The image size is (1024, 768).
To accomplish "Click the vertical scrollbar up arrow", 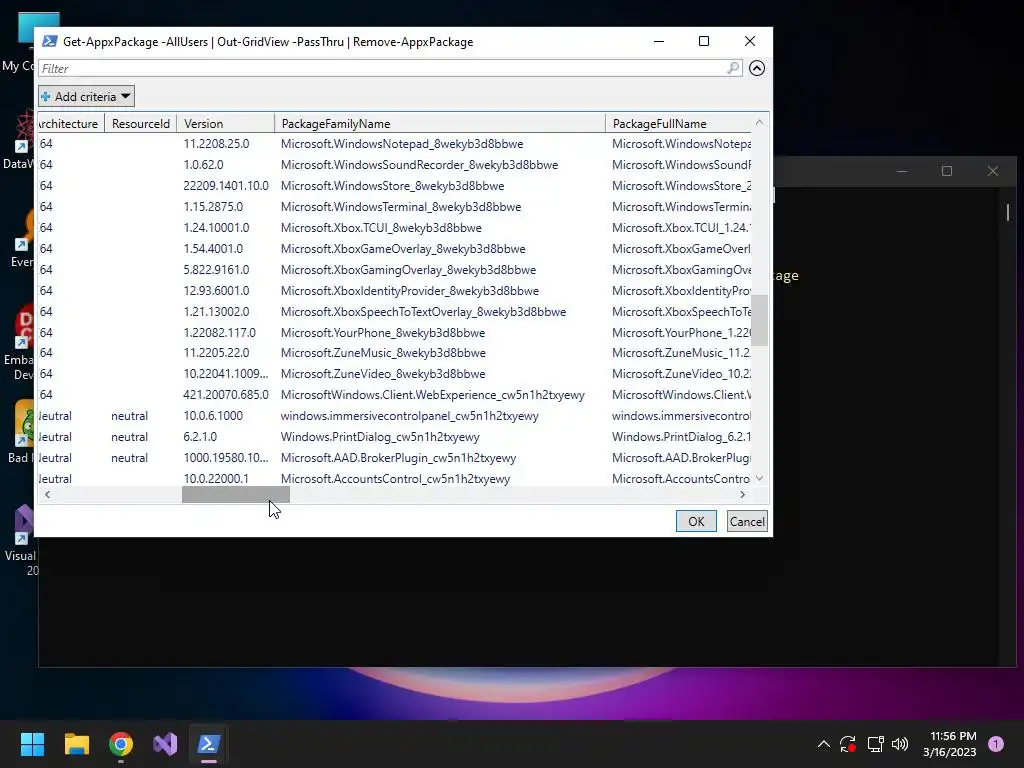I will pyautogui.click(x=759, y=123).
